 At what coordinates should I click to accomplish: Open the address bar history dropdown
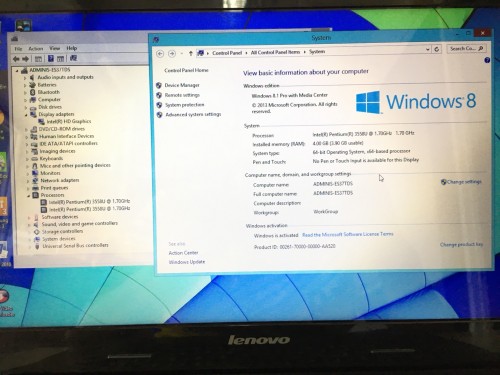pyautogui.click(x=428, y=49)
